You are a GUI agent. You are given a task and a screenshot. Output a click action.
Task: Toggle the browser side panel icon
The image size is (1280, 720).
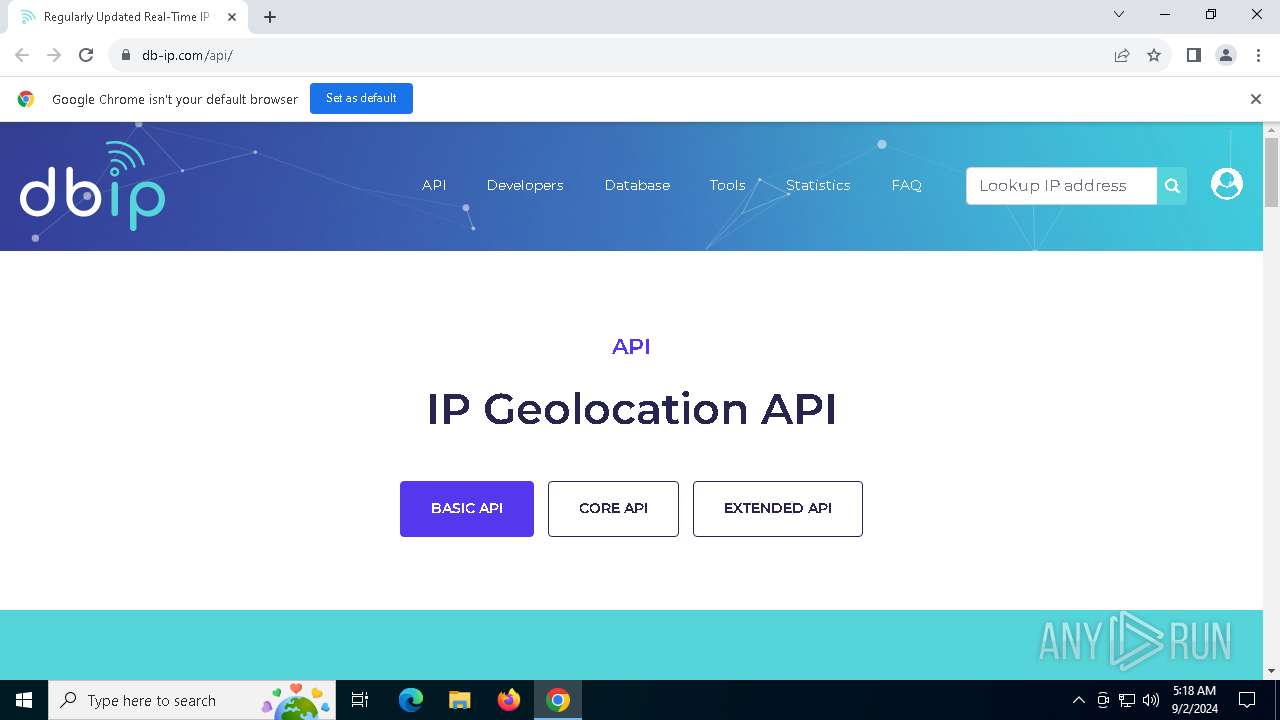point(1193,55)
